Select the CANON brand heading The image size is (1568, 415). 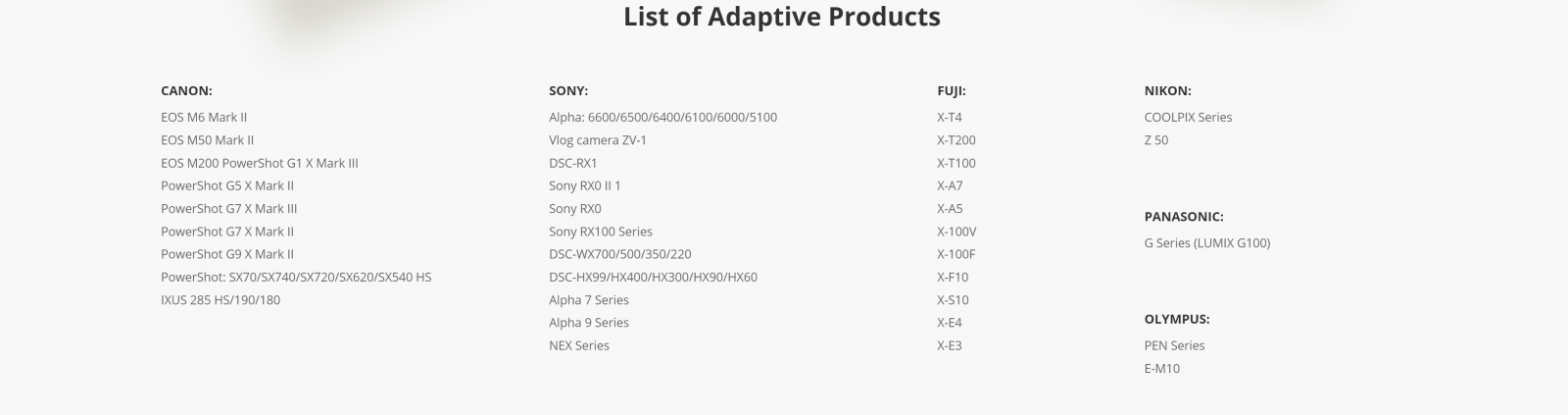point(186,90)
